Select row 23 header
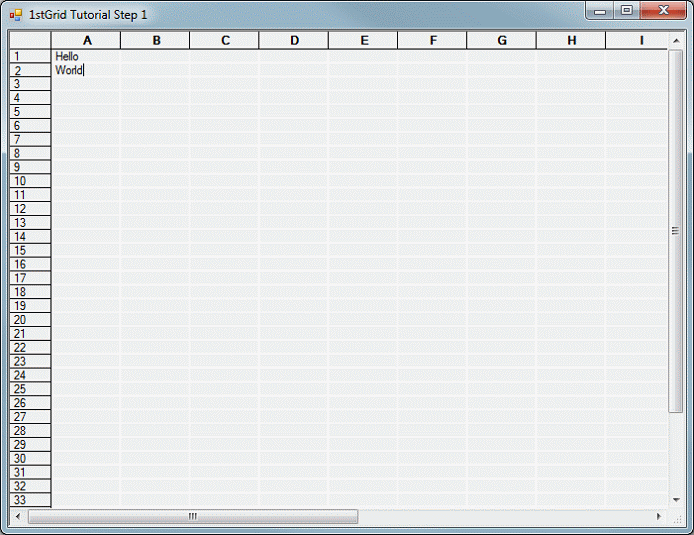The width and height of the screenshot is (694, 535). 30,361
